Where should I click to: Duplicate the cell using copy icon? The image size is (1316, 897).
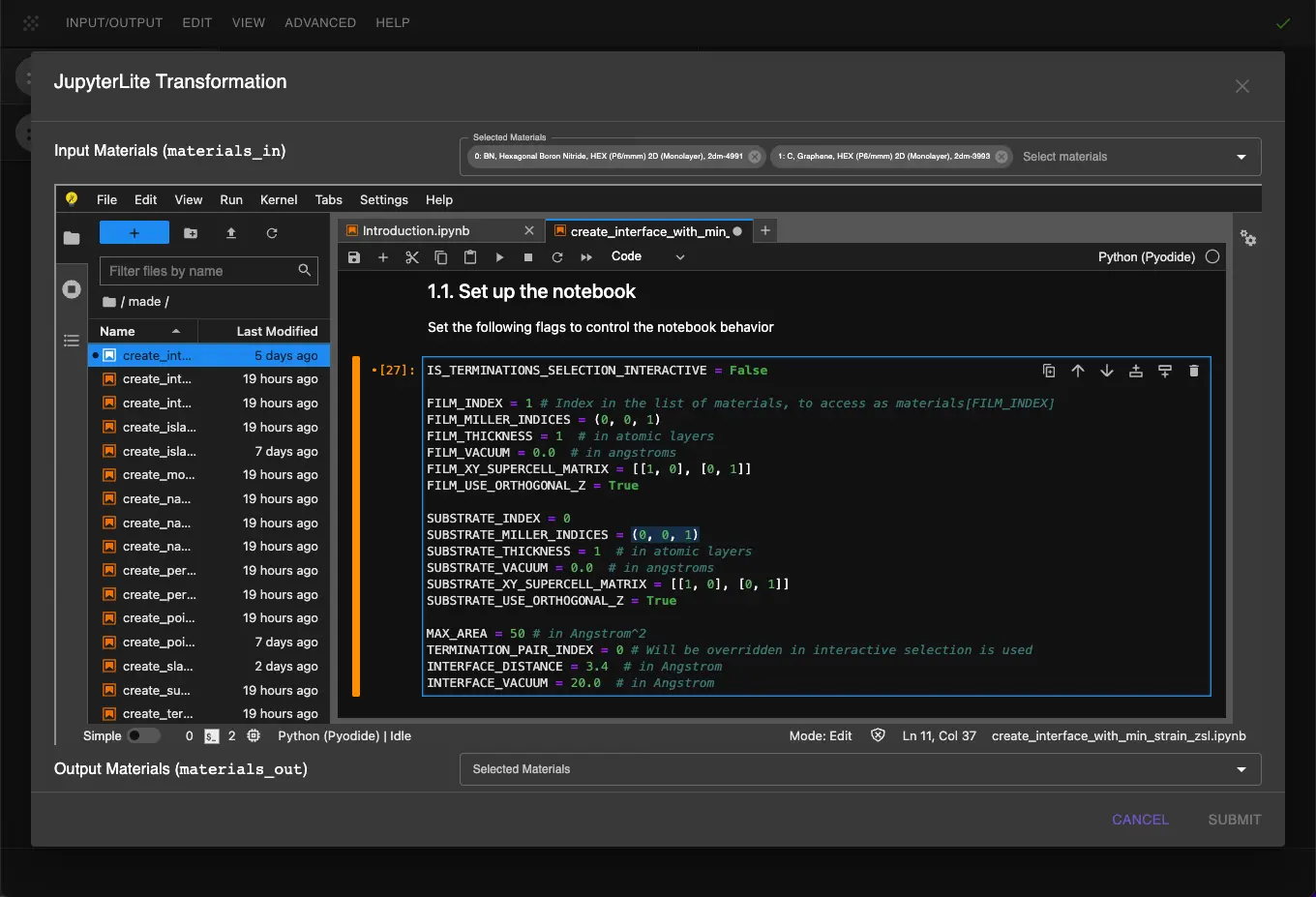click(1048, 371)
